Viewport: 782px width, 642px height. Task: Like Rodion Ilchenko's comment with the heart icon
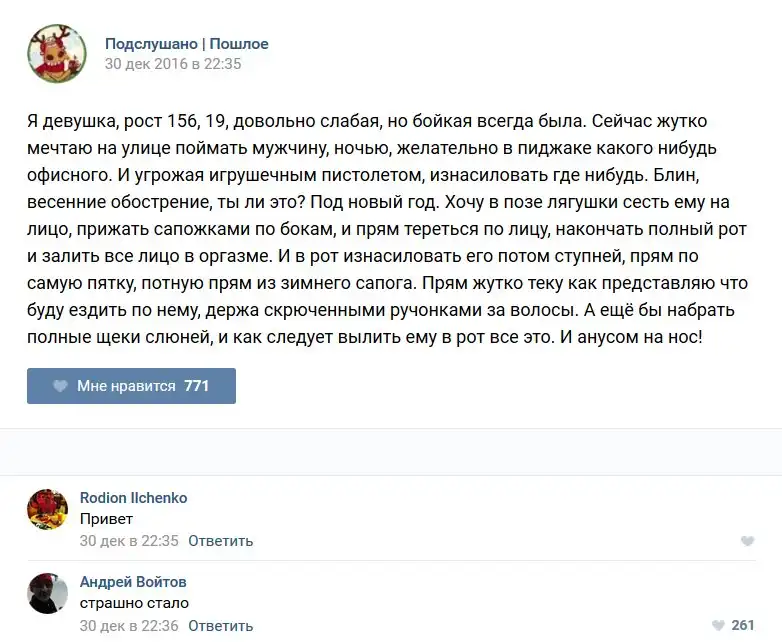click(747, 541)
